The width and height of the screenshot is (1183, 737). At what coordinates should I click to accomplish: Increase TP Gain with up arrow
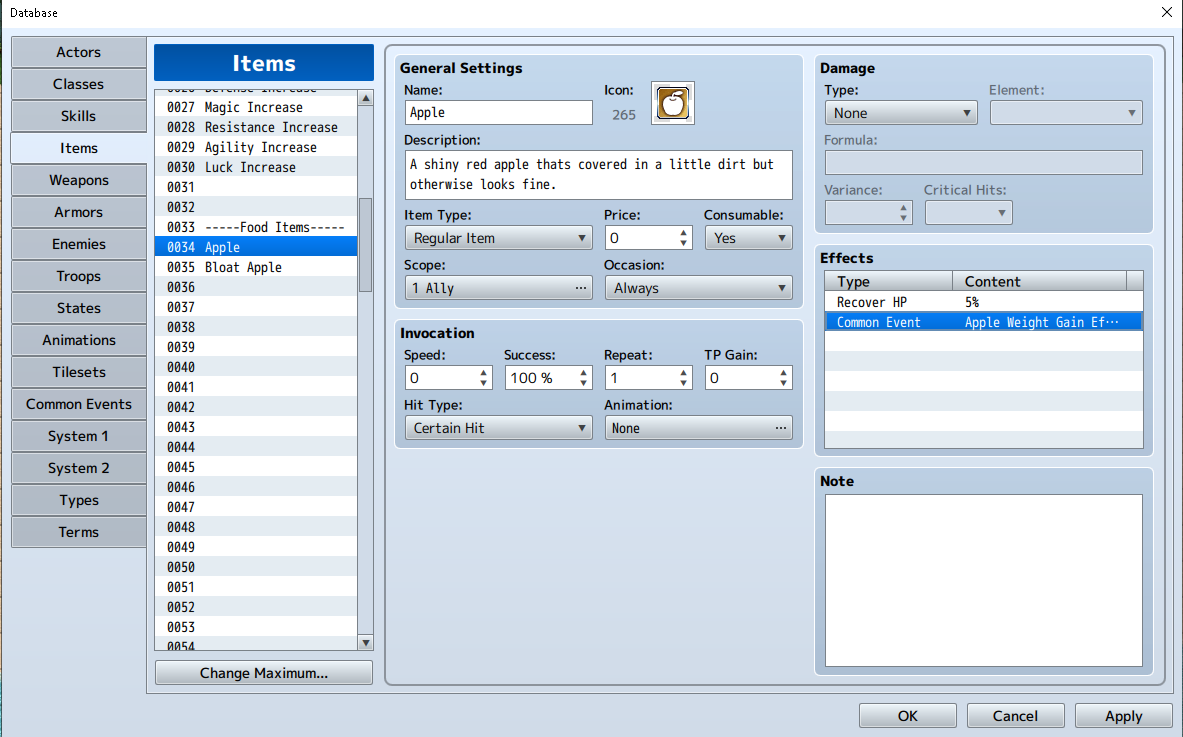point(783,373)
